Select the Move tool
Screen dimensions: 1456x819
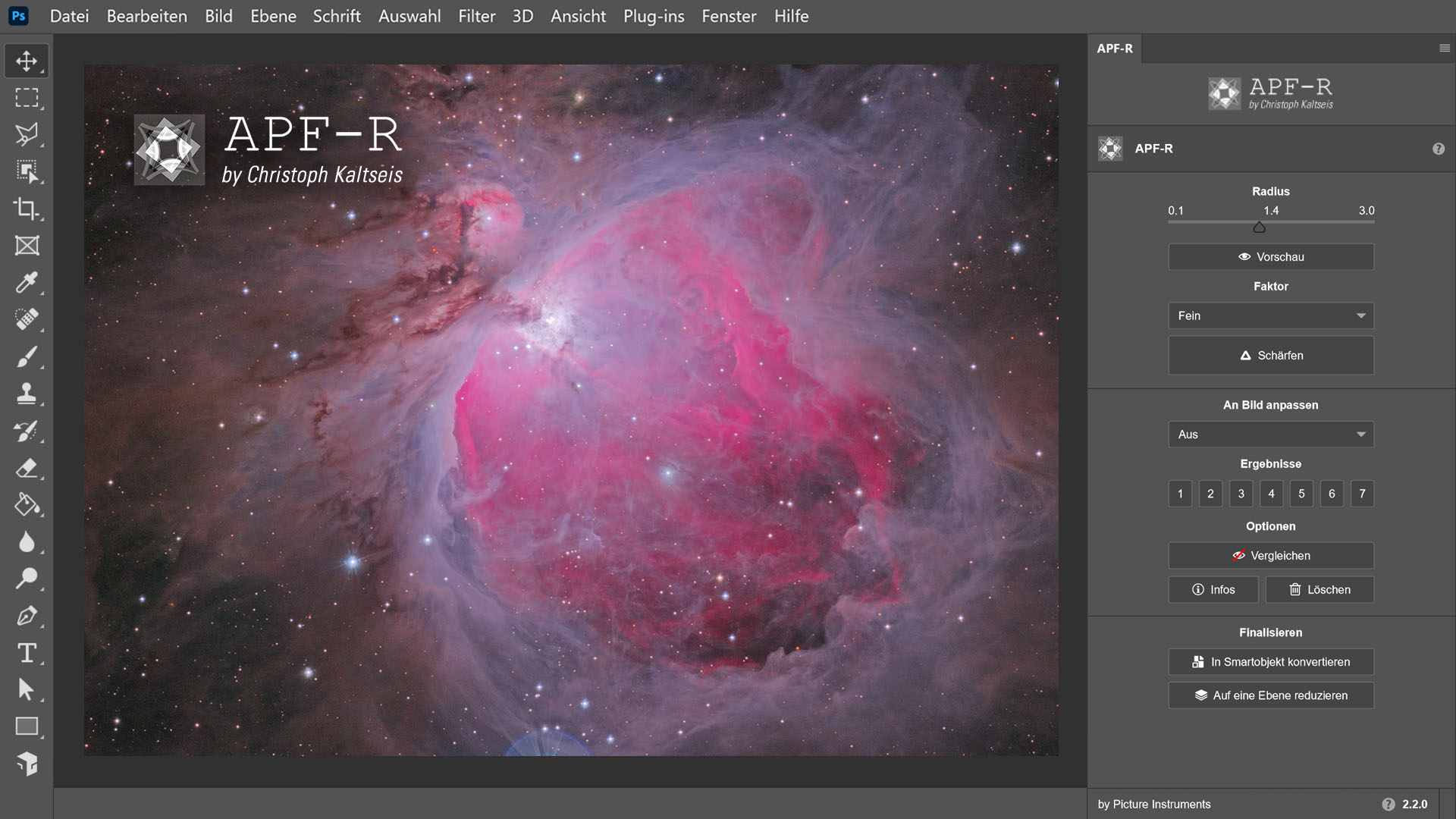pos(27,61)
